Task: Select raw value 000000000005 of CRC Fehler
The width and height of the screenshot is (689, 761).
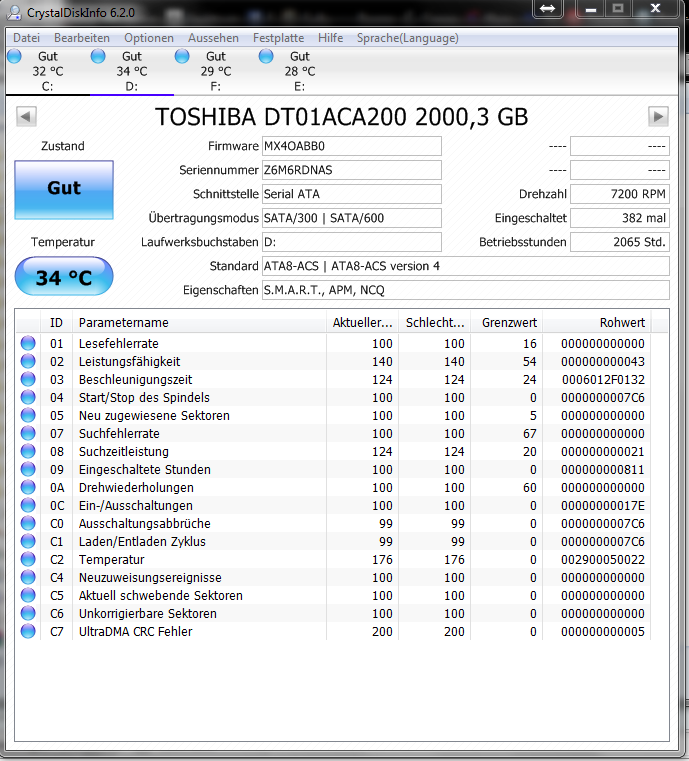Action: click(x=603, y=631)
